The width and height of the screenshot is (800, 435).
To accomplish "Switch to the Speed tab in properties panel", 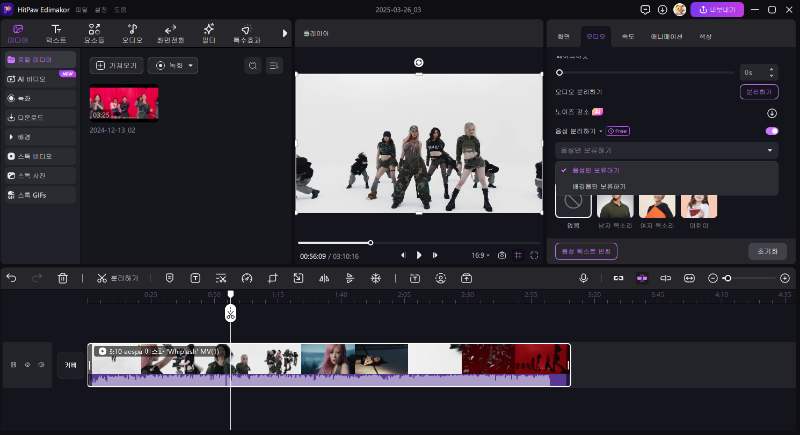I will pyautogui.click(x=628, y=36).
